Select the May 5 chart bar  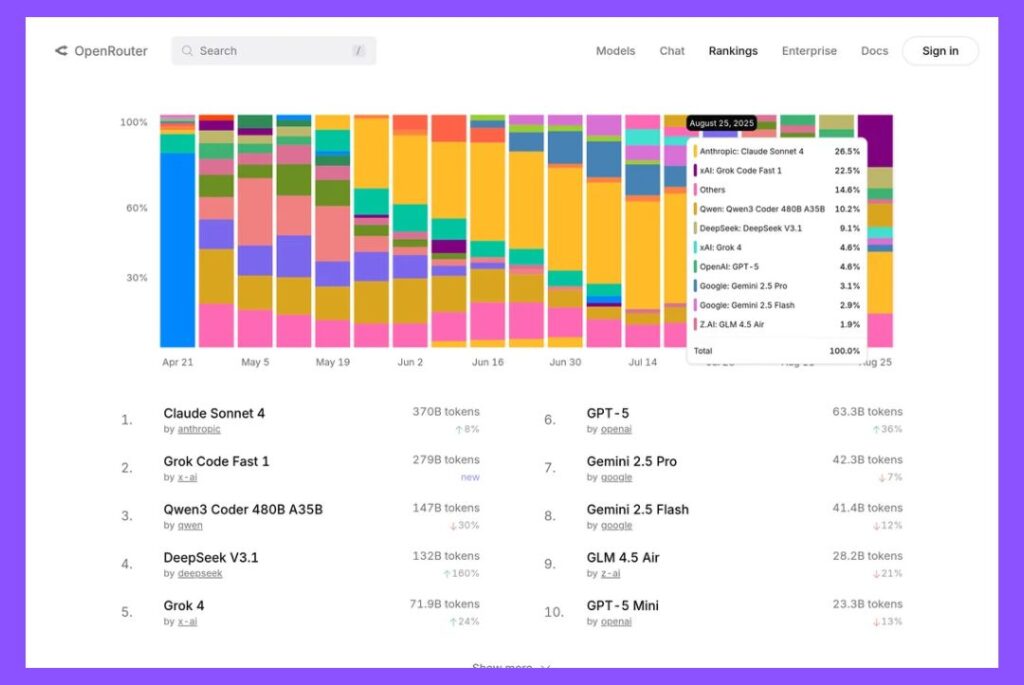point(255,231)
